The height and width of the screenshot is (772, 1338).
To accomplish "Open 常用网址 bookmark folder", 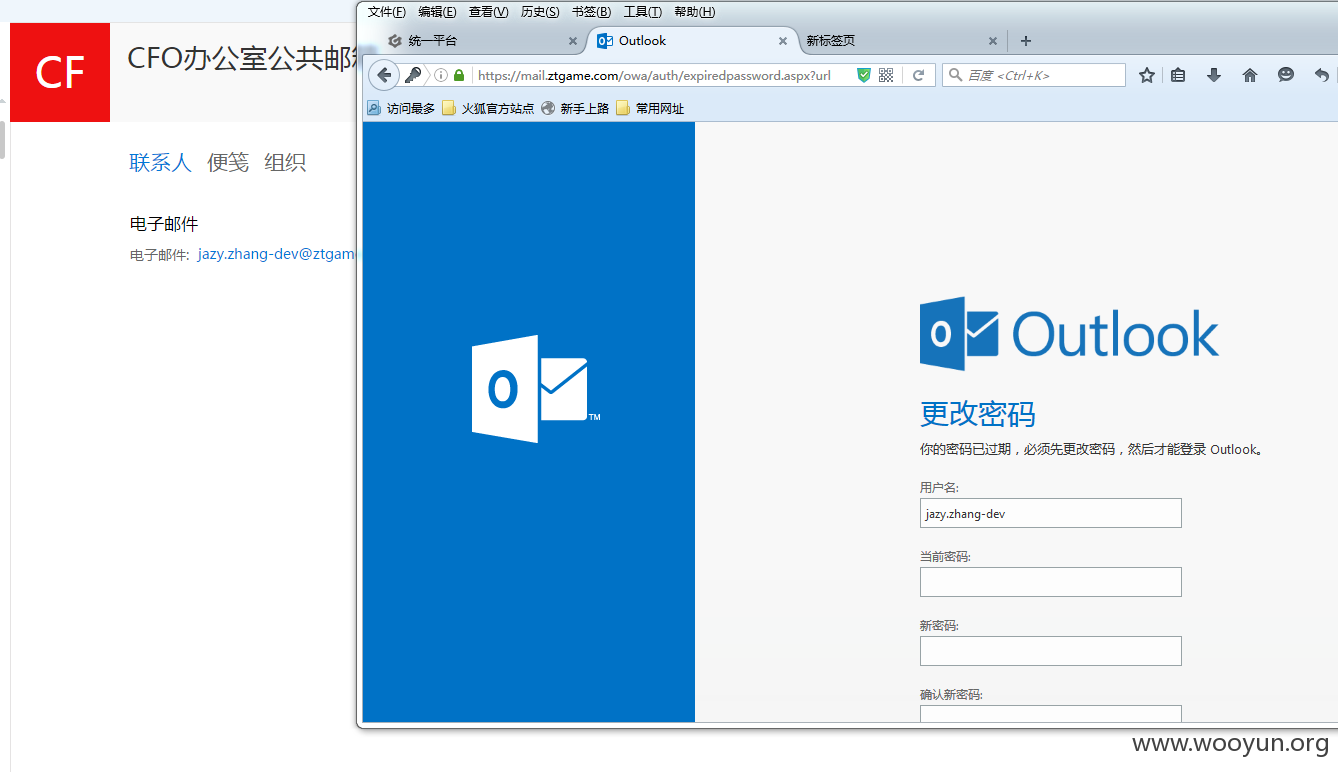I will [x=650, y=108].
